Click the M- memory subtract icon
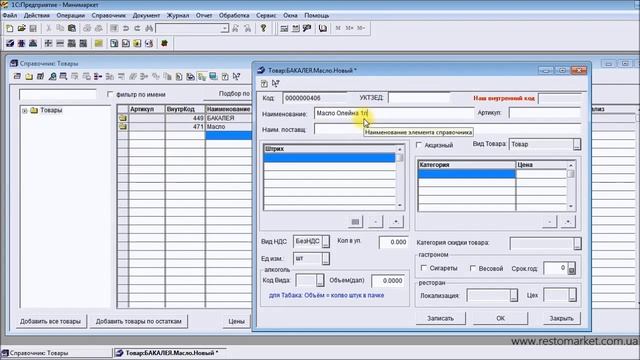Image resolution: width=640 pixels, height=360 pixels. tap(361, 28)
